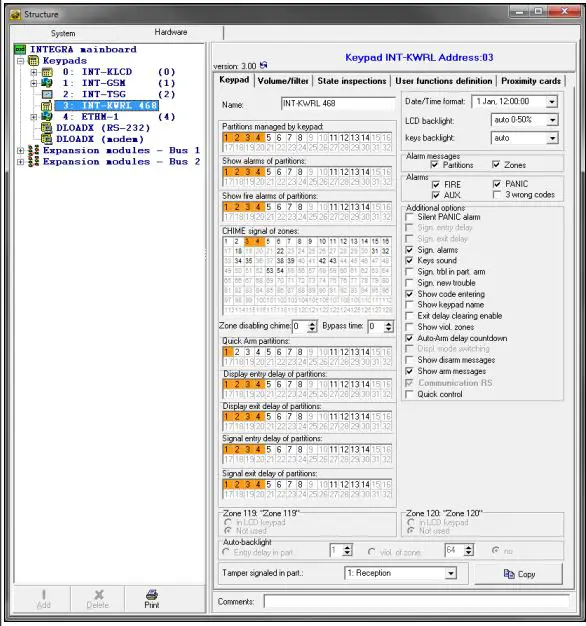The image size is (586, 626).
Task: Switch to the System tab
Action: pyautogui.click(x=63, y=33)
